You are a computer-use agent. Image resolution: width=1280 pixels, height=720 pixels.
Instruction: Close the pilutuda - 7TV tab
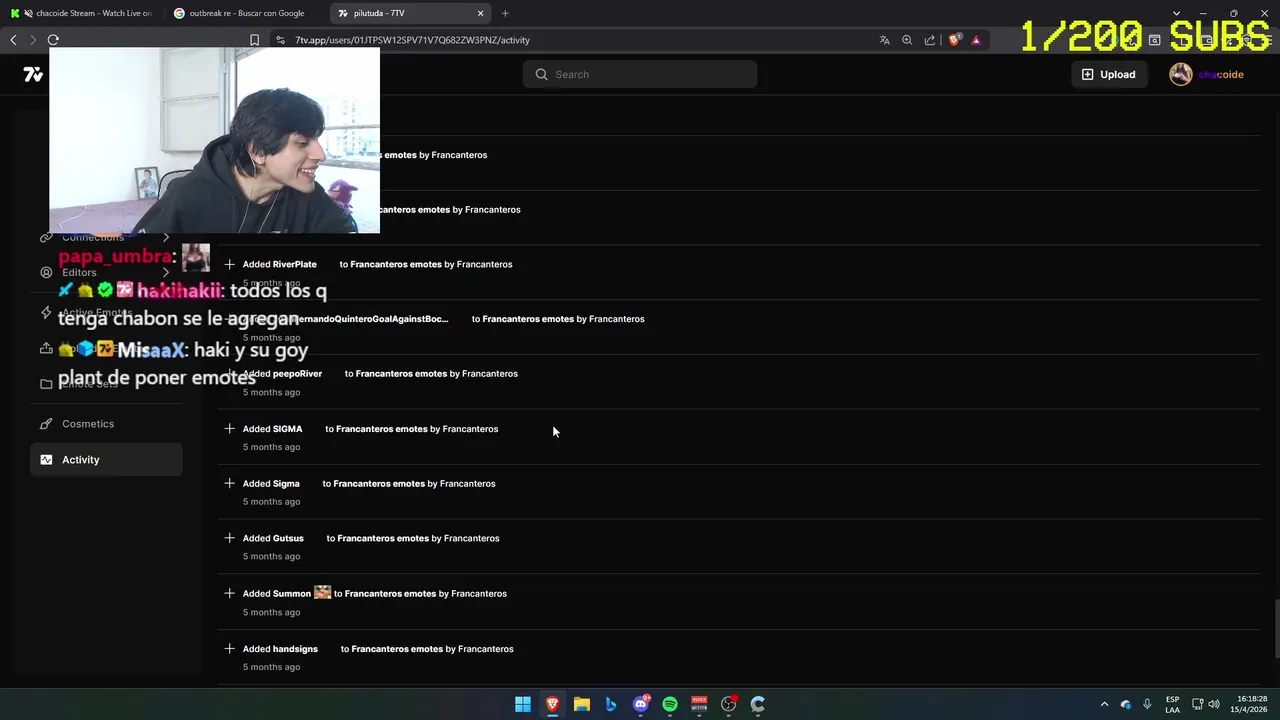[480, 13]
